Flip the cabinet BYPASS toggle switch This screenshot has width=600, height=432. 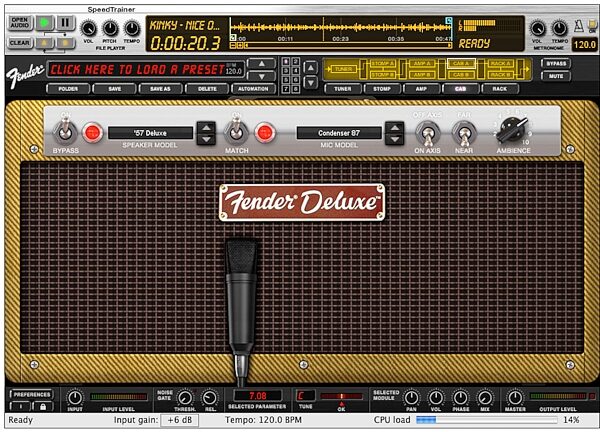pyautogui.click(x=65, y=132)
